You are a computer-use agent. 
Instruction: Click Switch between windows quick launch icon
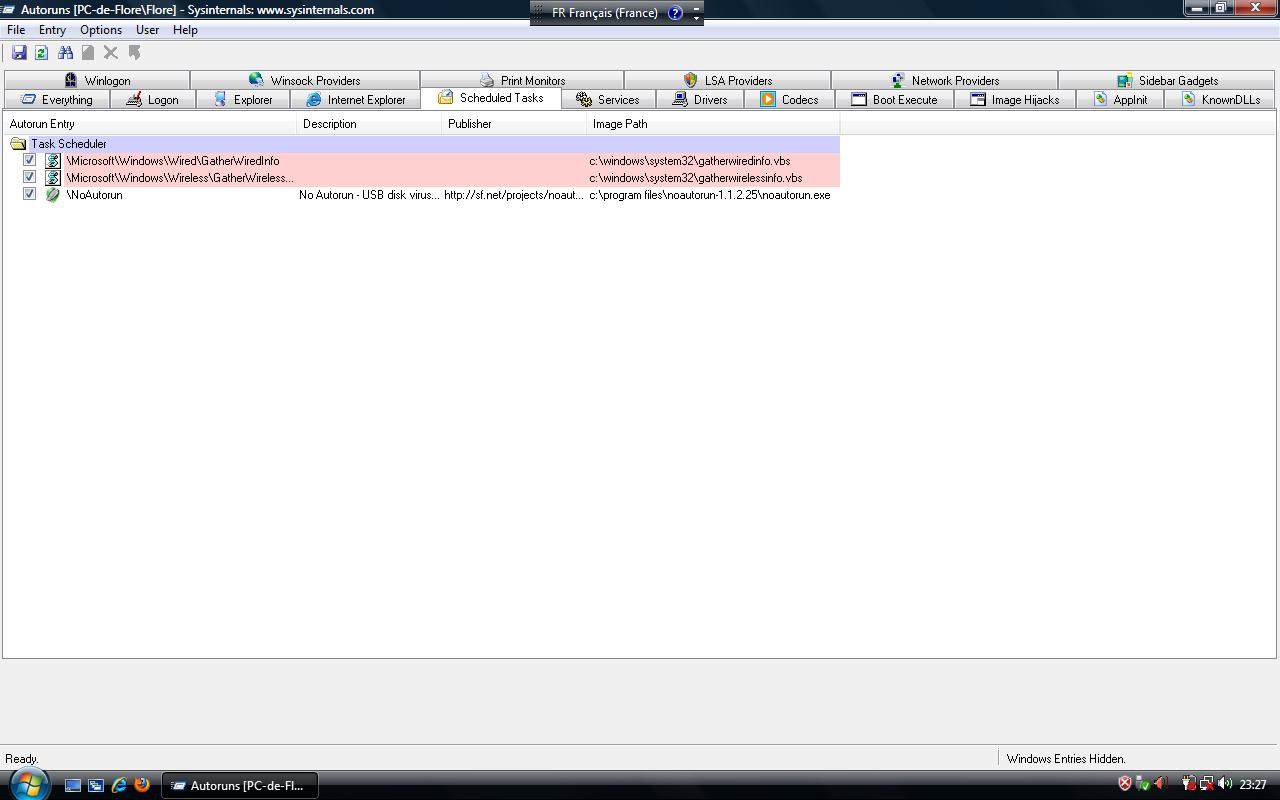click(96, 785)
